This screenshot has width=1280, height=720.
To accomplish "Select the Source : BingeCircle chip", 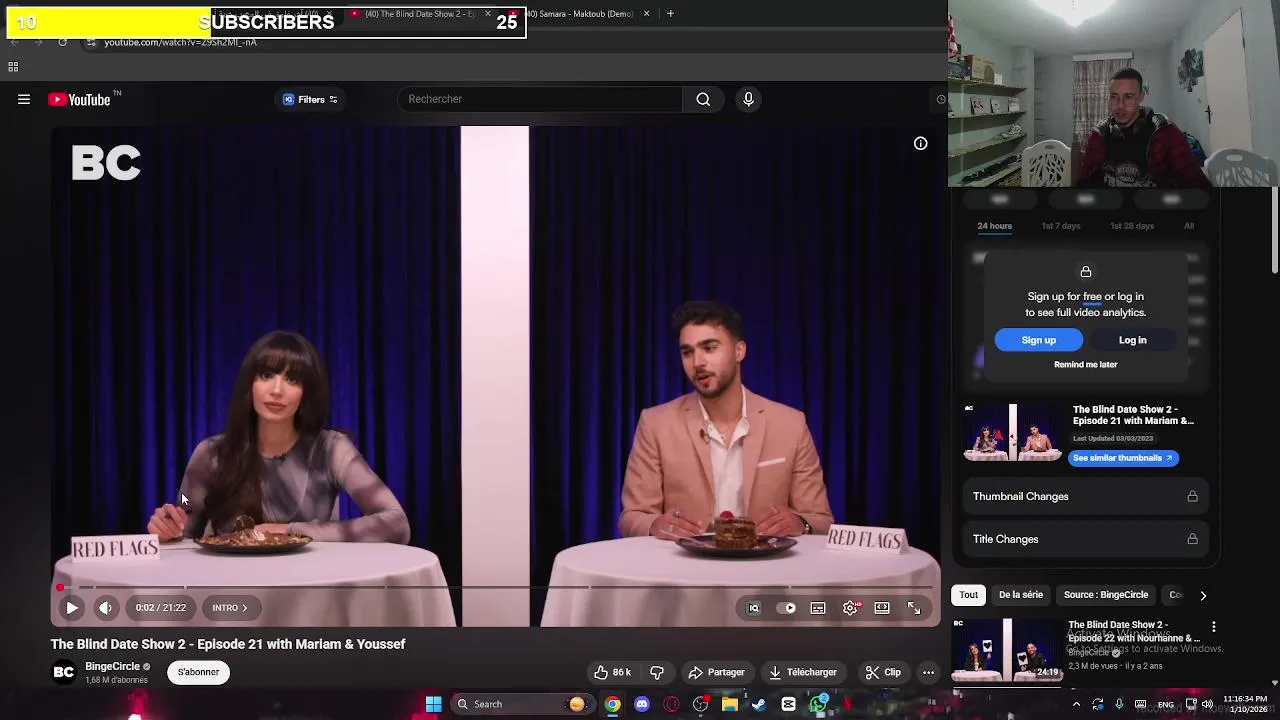I will tap(1106, 595).
